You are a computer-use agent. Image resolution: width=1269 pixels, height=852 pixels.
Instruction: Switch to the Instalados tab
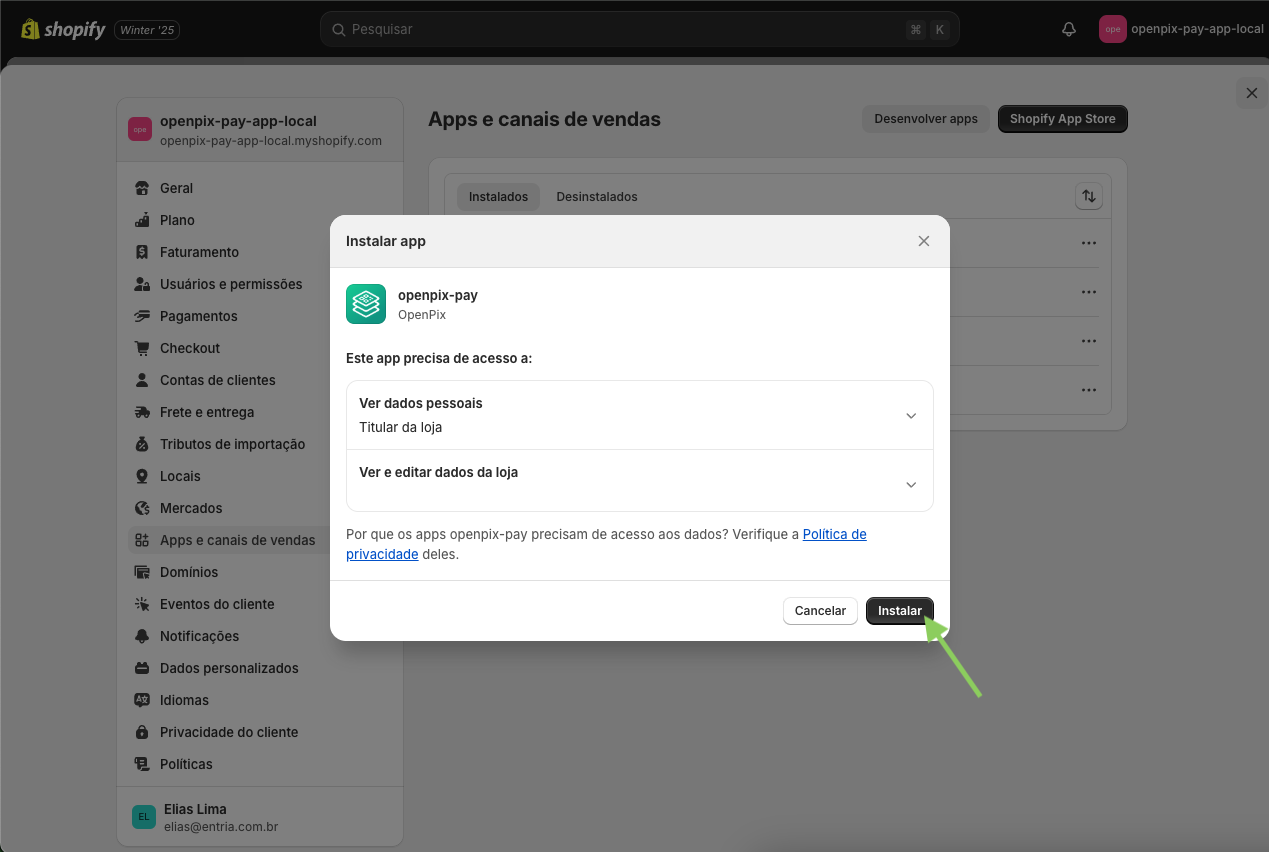point(498,196)
